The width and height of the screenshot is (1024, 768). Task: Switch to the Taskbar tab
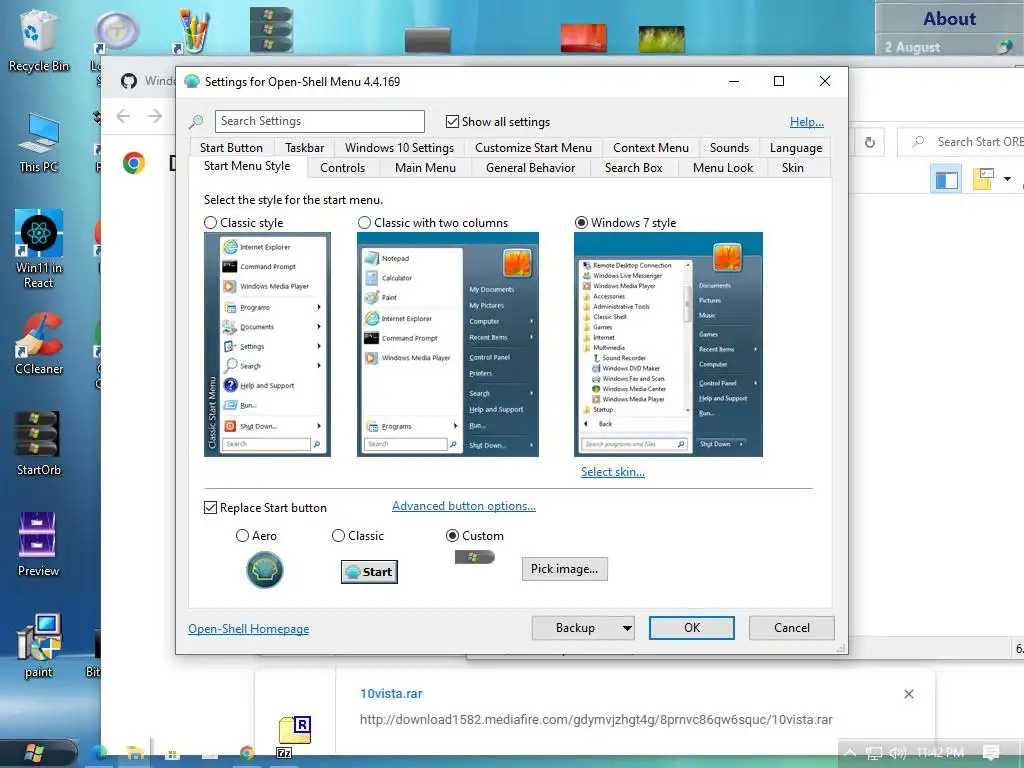point(304,148)
